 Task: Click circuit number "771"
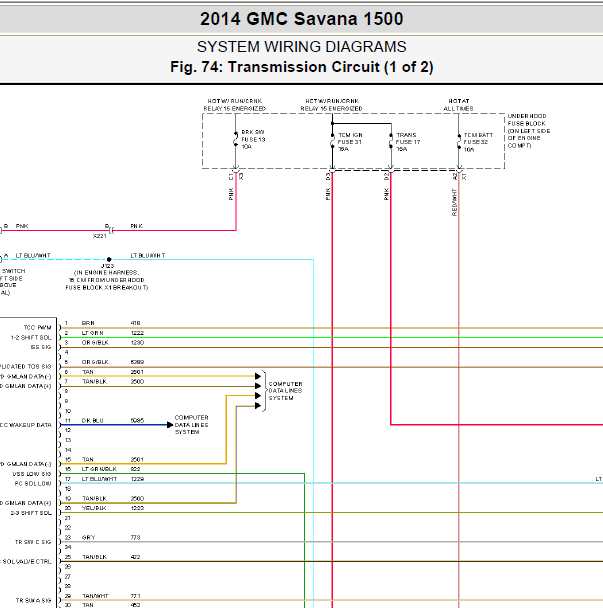click(x=135, y=596)
